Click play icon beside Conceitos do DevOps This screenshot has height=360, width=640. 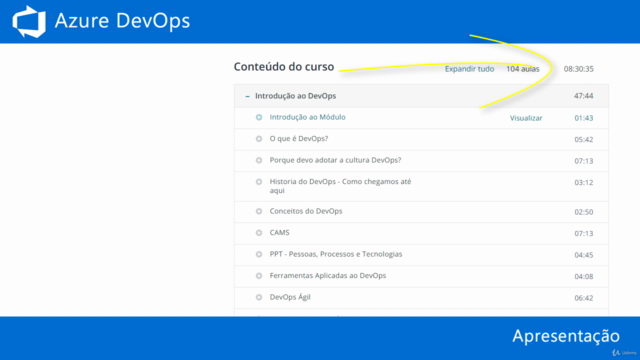click(x=259, y=211)
